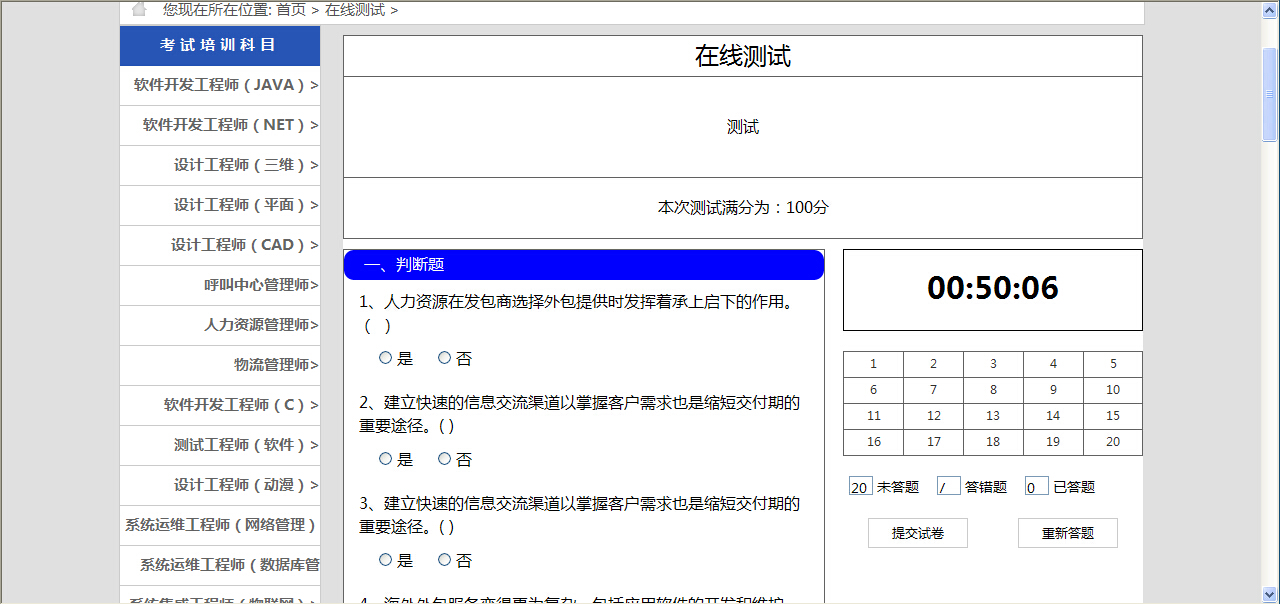This screenshot has height=604, width=1280.
Task: Select 是 for question 1
Action: click(385, 358)
